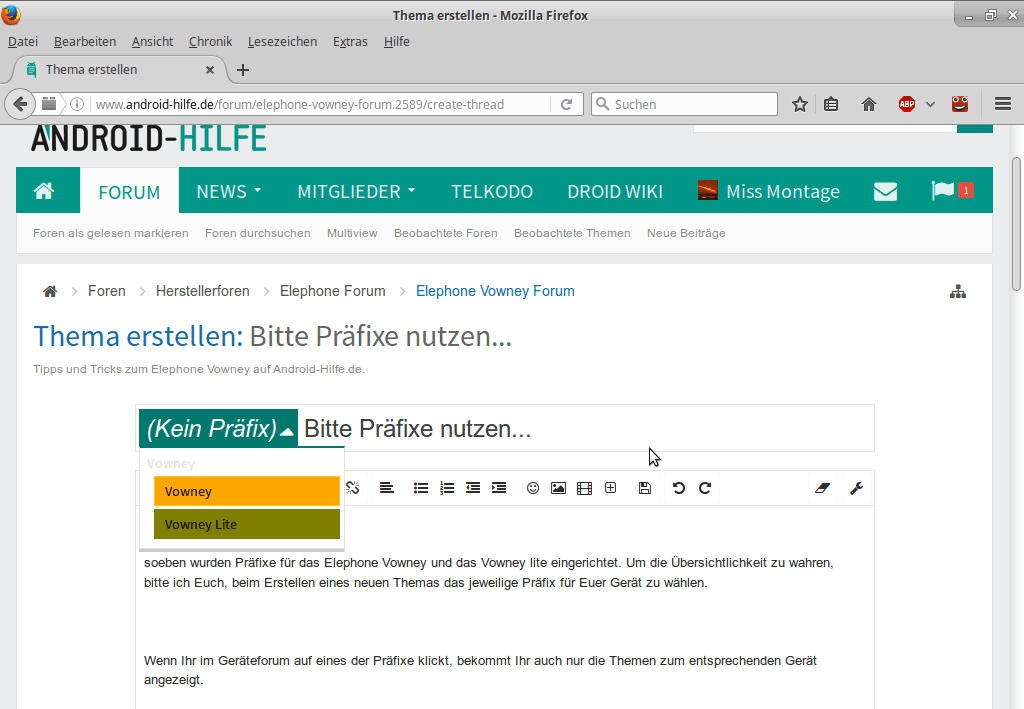
Task: Open the Datei menu
Action: click(23, 42)
